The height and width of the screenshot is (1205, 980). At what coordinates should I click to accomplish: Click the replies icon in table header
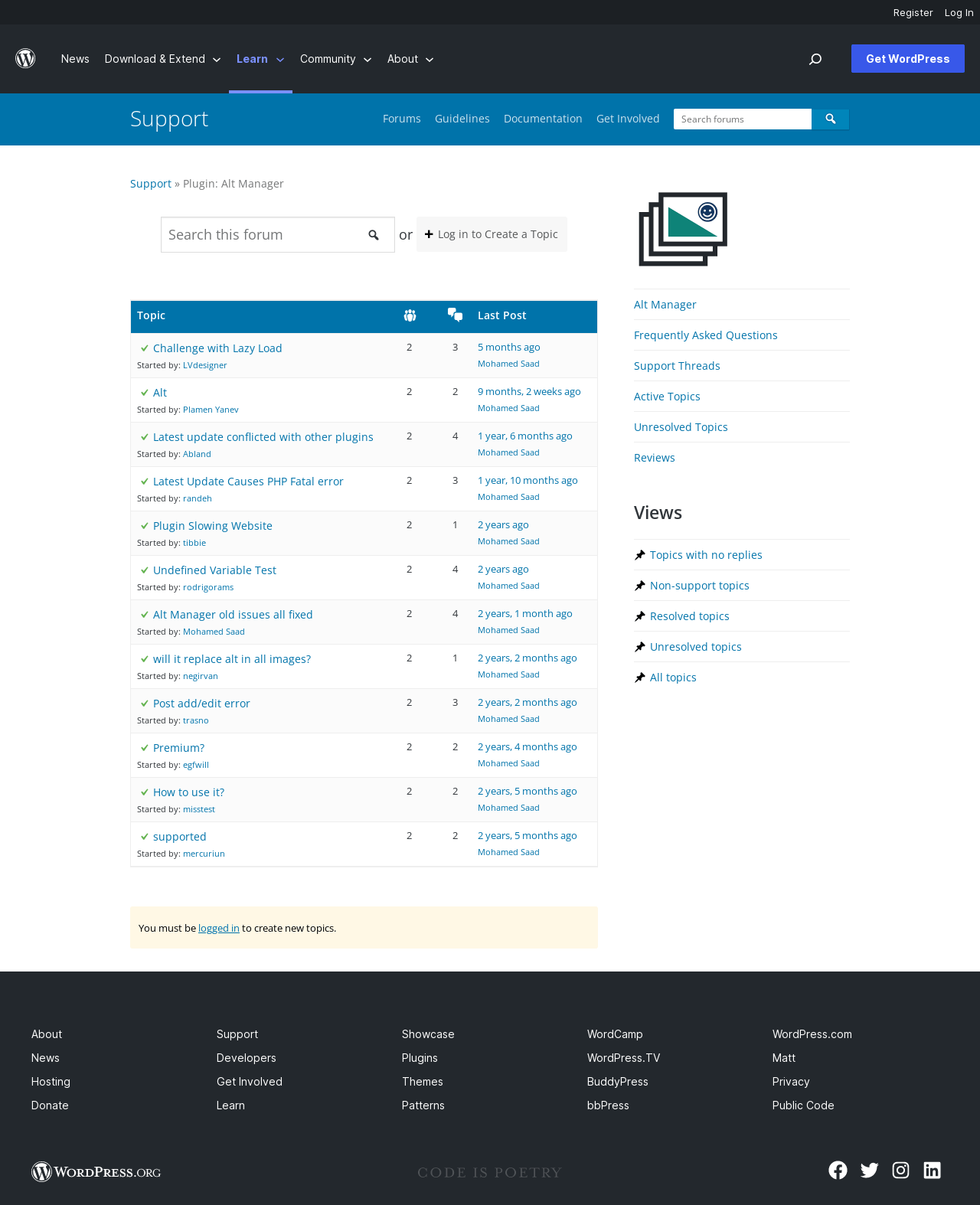click(x=456, y=315)
